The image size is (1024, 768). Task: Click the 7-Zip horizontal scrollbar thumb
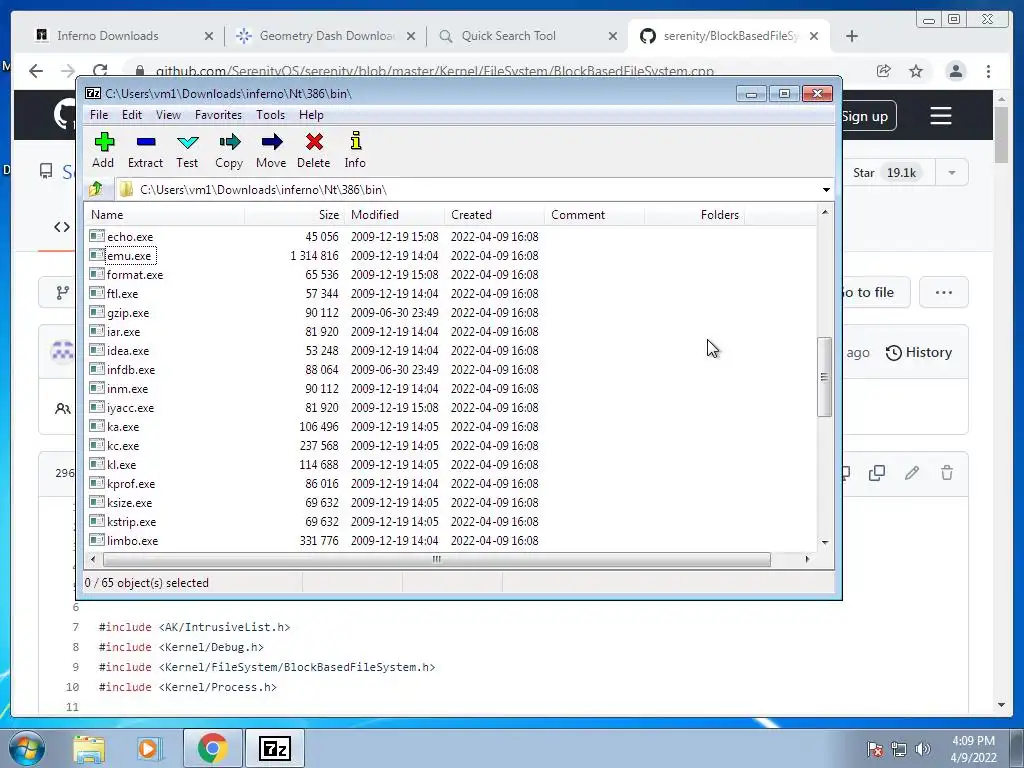436,560
